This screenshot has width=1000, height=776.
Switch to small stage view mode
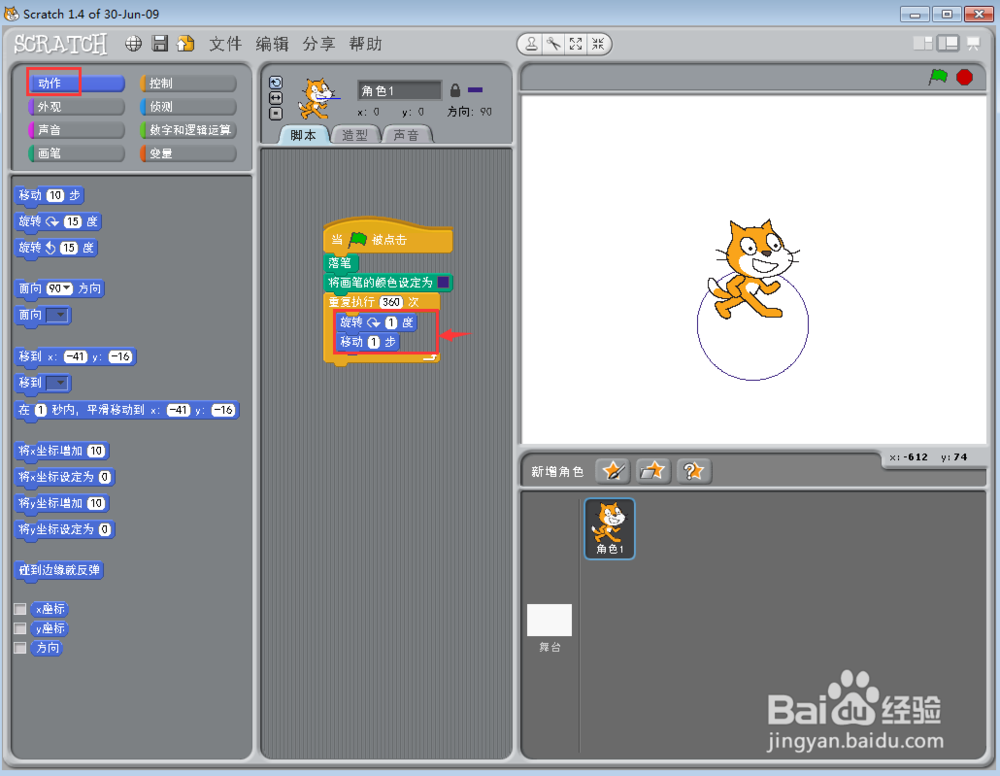[923, 43]
